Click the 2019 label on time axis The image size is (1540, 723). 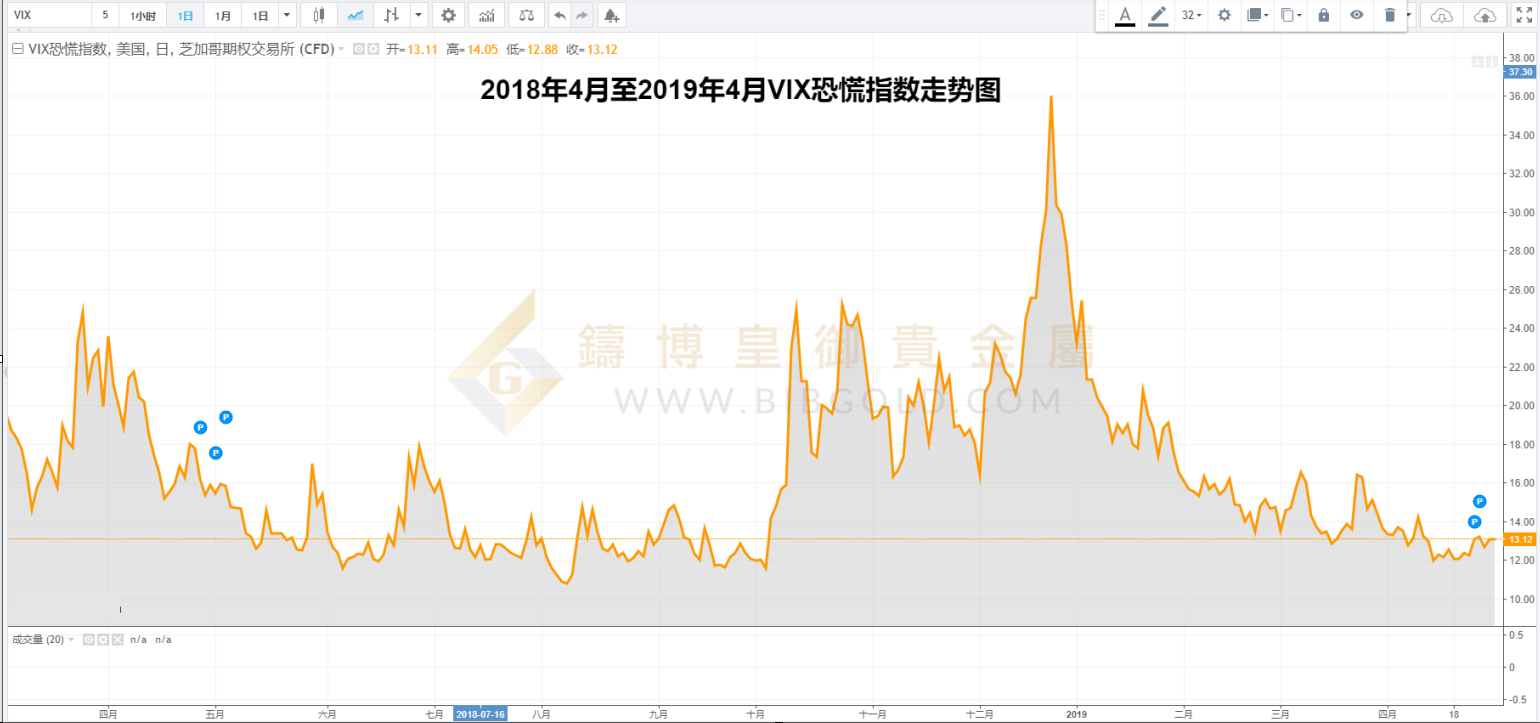tap(1076, 714)
